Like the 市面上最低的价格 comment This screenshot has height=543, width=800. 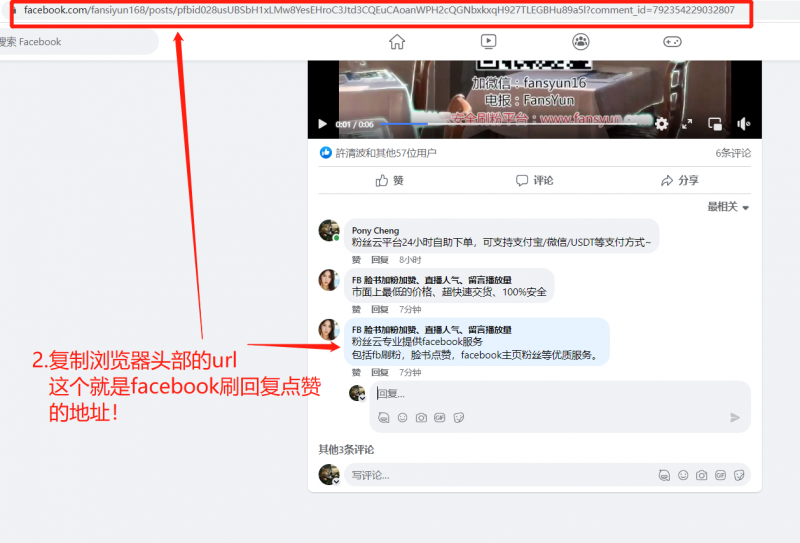(356, 309)
